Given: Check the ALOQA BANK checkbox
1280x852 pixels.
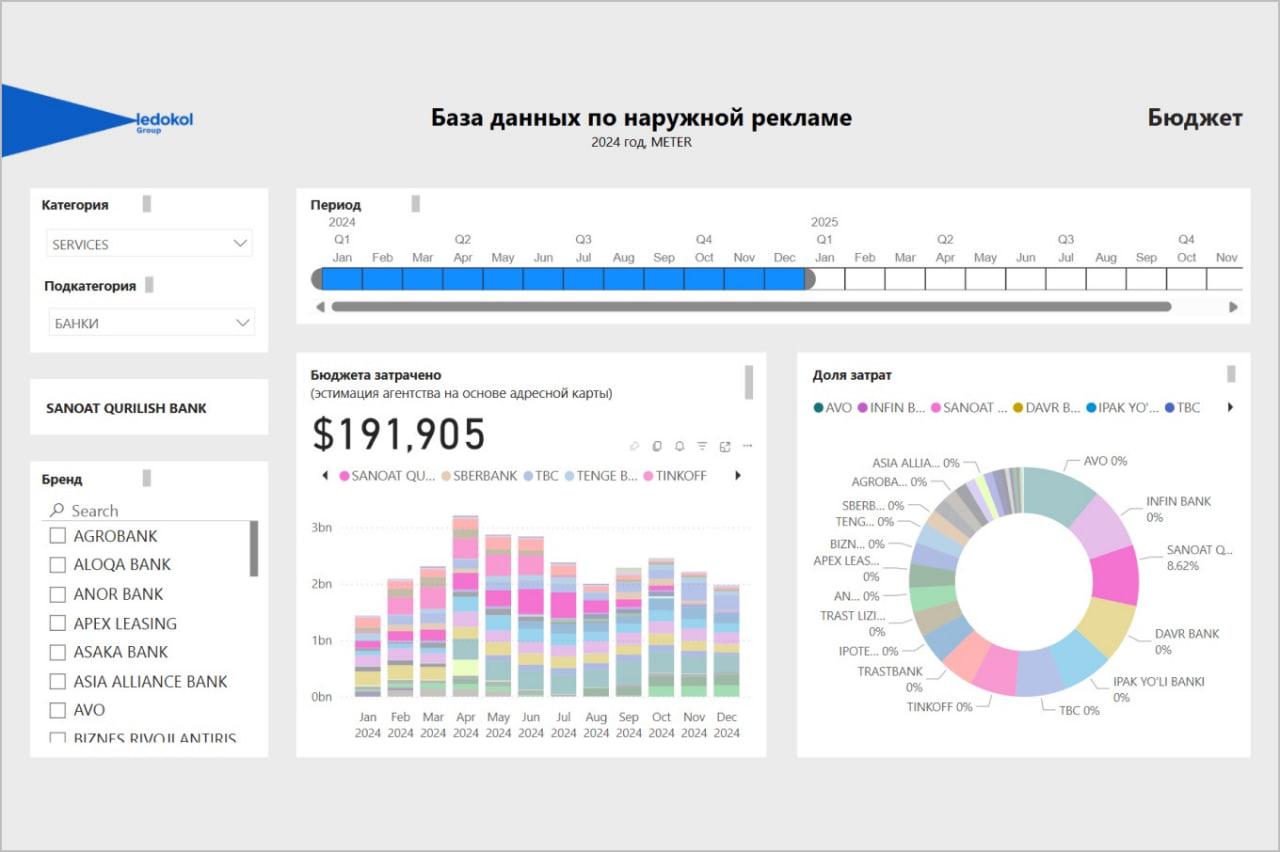Looking at the screenshot, I should 58,565.
